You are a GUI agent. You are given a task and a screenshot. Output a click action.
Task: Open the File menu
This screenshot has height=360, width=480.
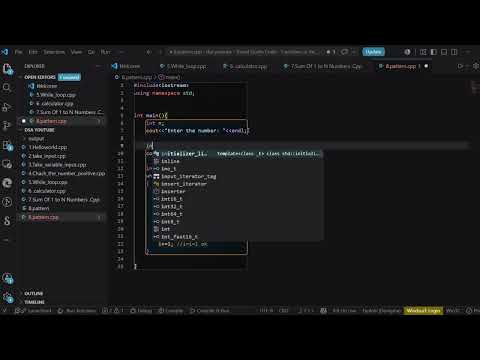pyautogui.click(x=19, y=52)
